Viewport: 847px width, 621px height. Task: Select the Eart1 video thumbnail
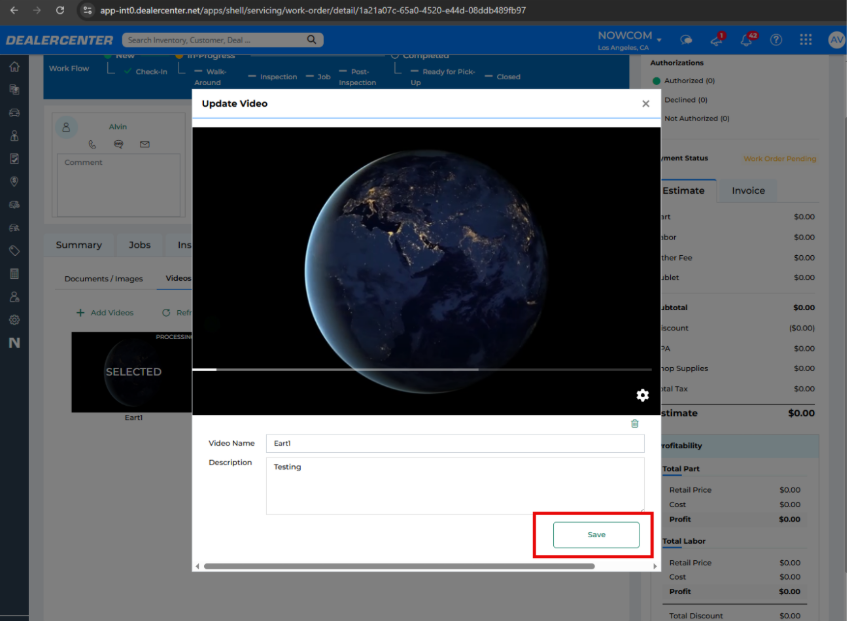(132, 372)
